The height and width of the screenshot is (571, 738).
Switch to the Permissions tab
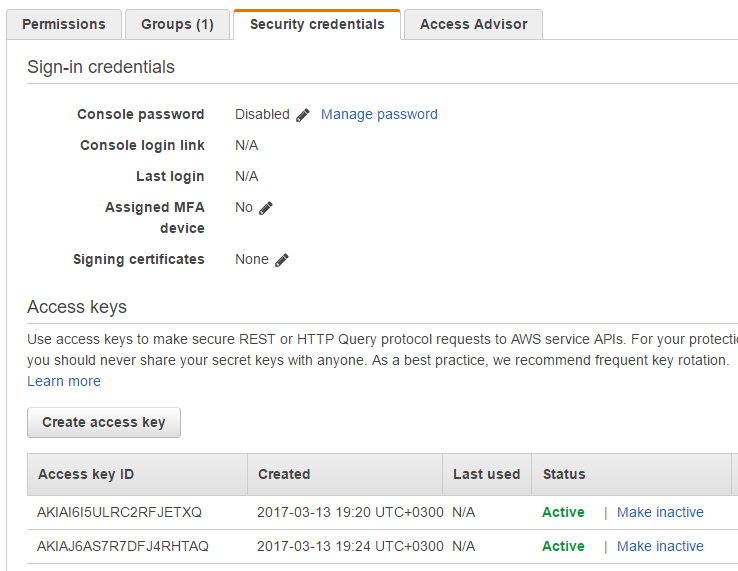click(x=64, y=24)
